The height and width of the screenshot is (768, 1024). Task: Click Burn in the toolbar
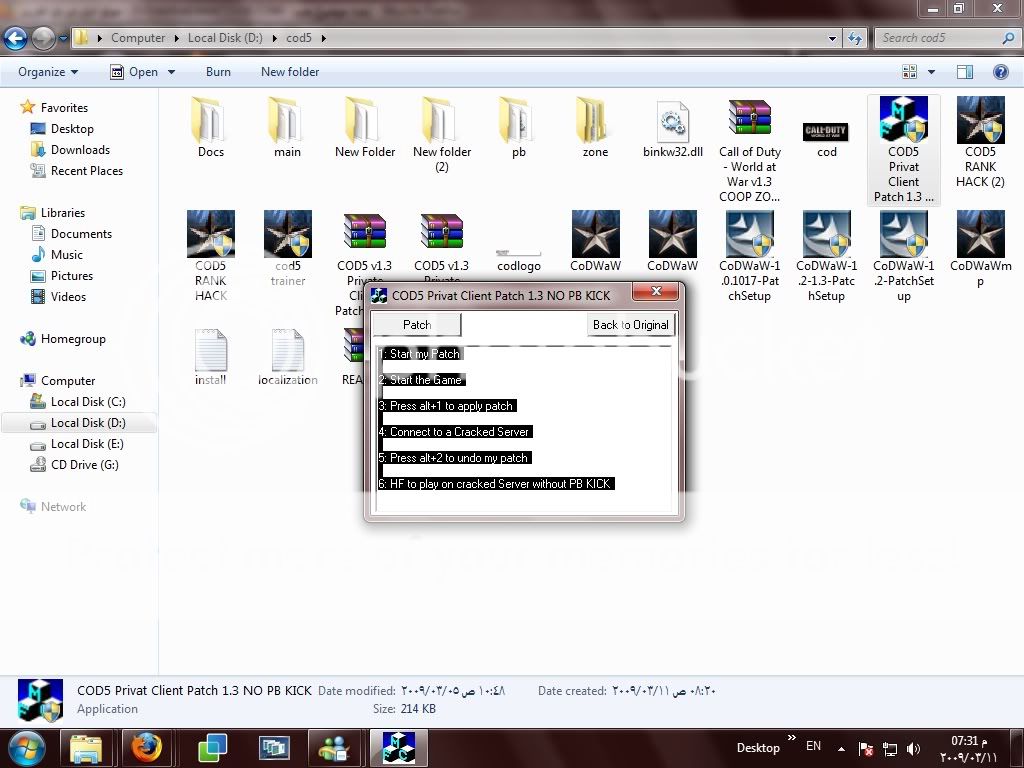[218, 72]
